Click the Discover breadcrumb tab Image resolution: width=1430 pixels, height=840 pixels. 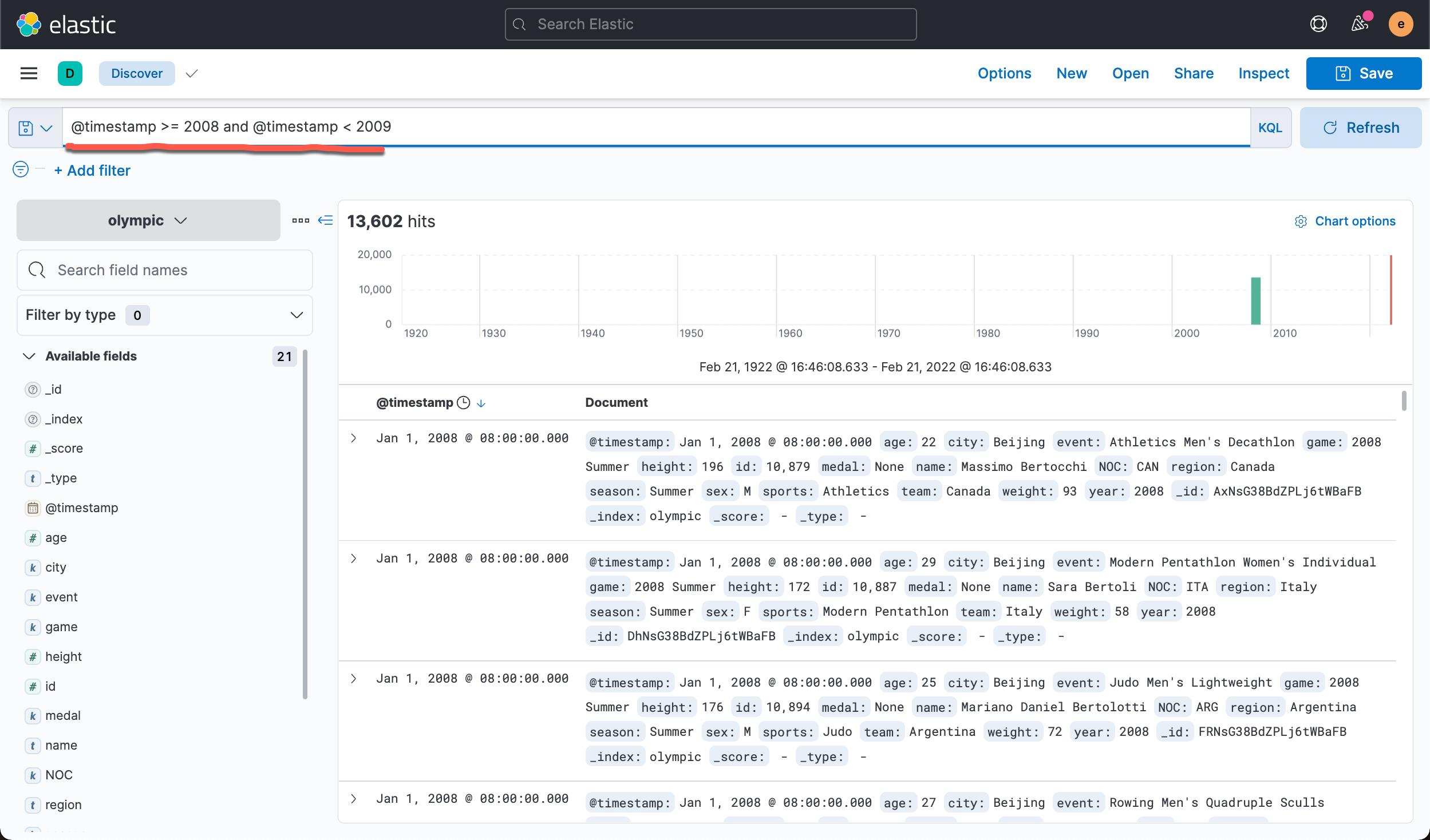tap(137, 73)
